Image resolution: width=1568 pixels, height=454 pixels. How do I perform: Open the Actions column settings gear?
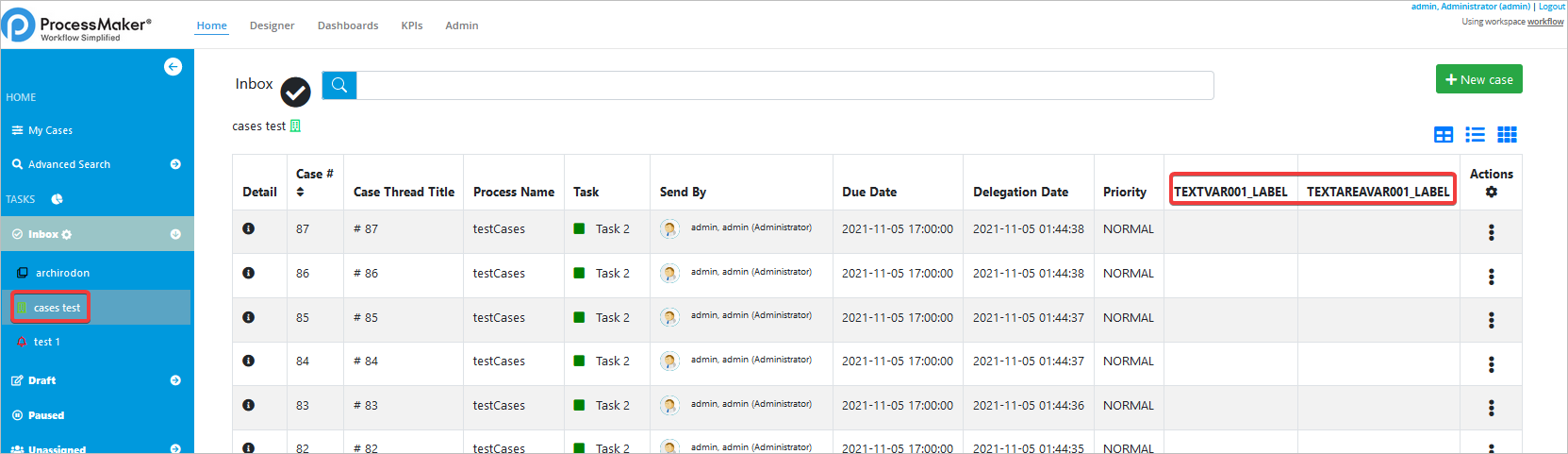pyautogui.click(x=1491, y=192)
